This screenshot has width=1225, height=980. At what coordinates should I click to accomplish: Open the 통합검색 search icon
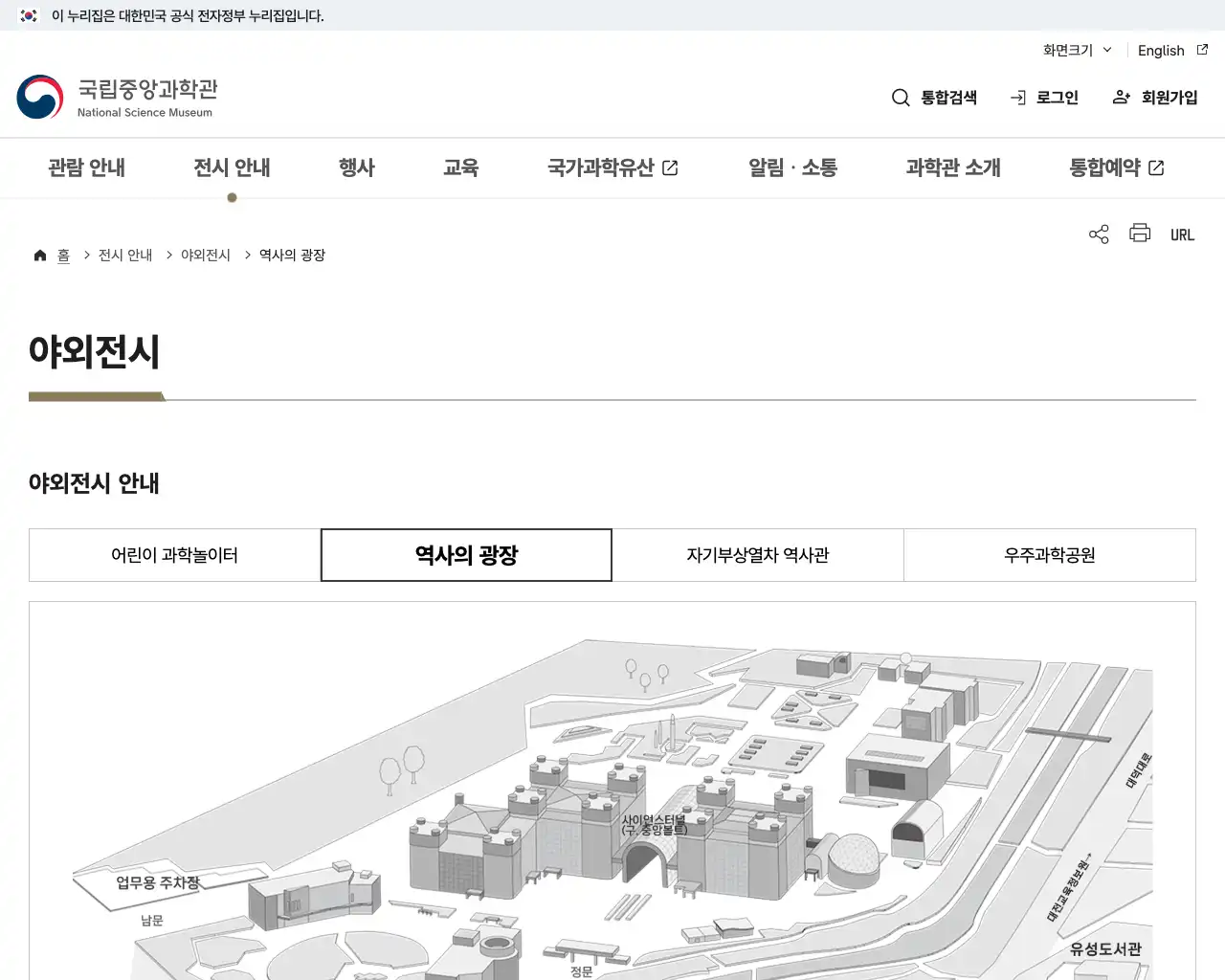click(901, 97)
